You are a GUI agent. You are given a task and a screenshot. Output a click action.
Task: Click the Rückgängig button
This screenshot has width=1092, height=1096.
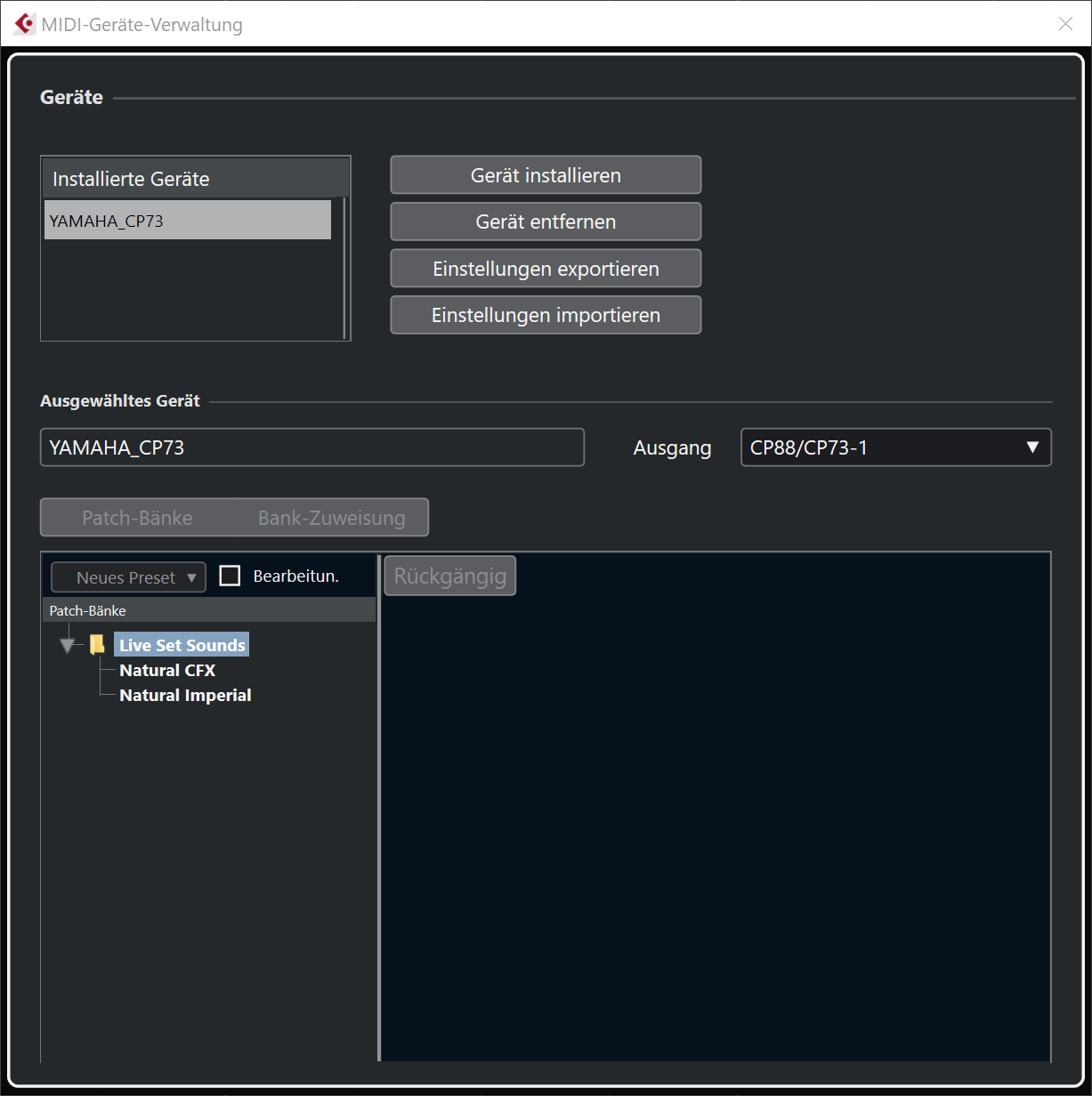pos(449,576)
